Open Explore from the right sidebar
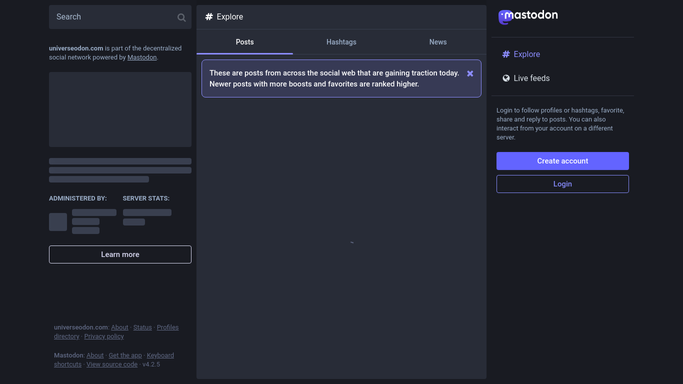Image resolution: width=683 pixels, height=384 pixels. pos(521,54)
